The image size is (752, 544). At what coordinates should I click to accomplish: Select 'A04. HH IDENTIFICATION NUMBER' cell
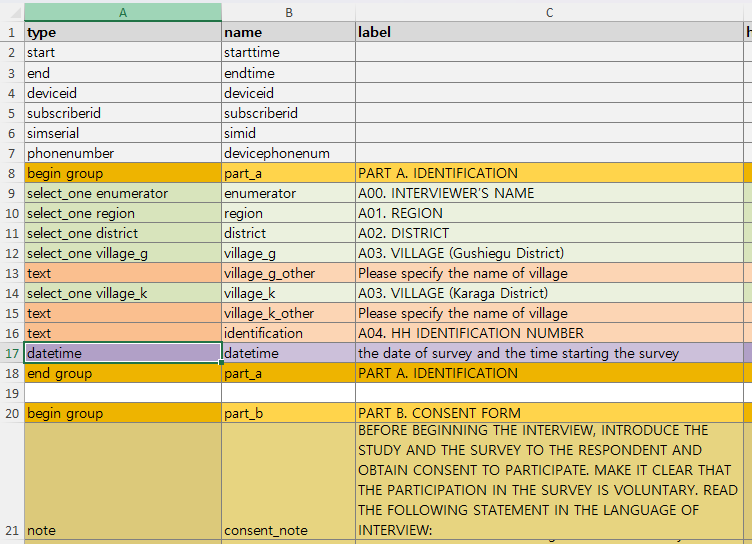(550, 333)
